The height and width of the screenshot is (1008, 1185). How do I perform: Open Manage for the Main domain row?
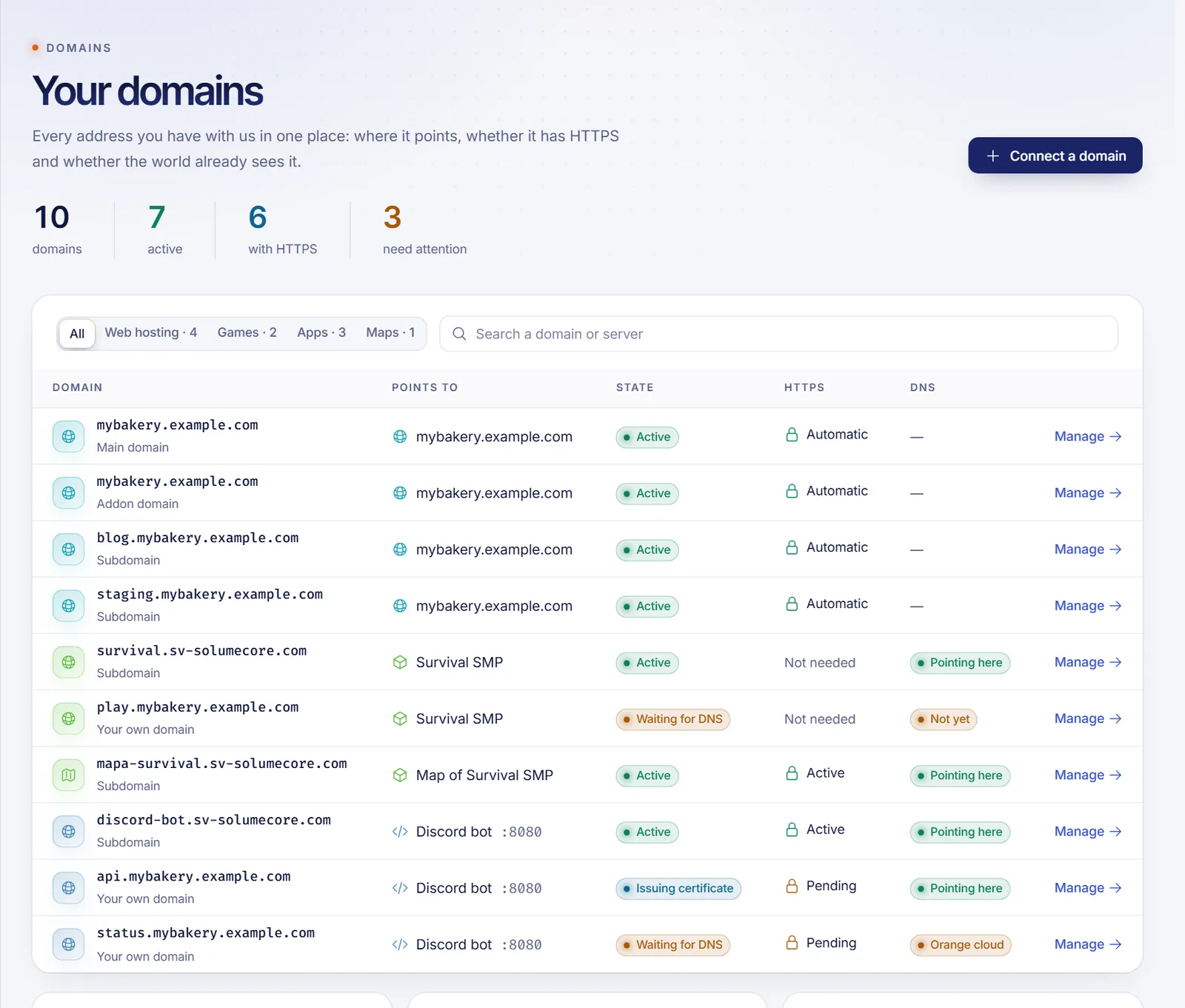tap(1088, 436)
